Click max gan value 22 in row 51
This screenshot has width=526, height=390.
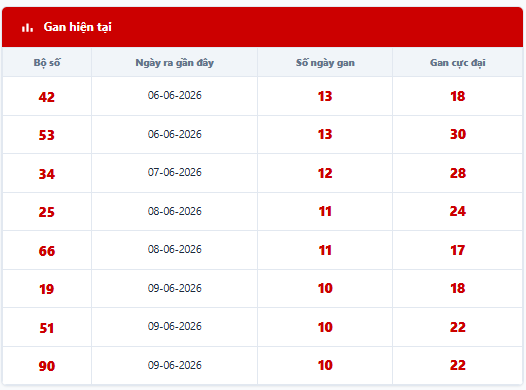[x=458, y=327]
